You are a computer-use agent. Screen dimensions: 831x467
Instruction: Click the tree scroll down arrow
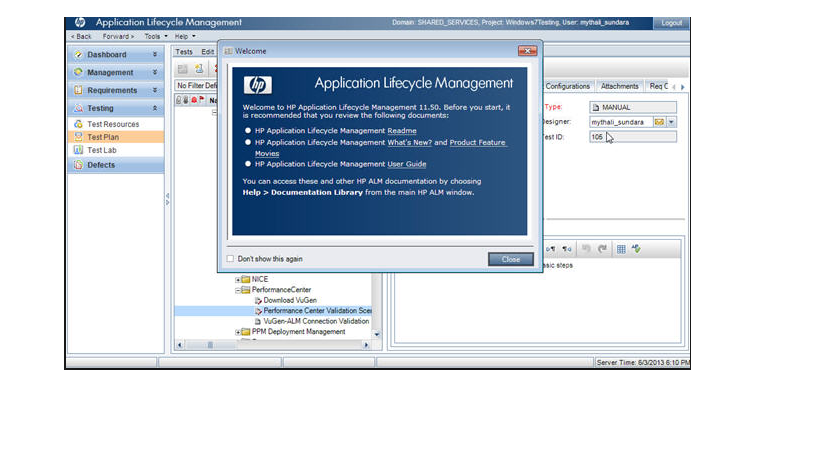pos(377,334)
